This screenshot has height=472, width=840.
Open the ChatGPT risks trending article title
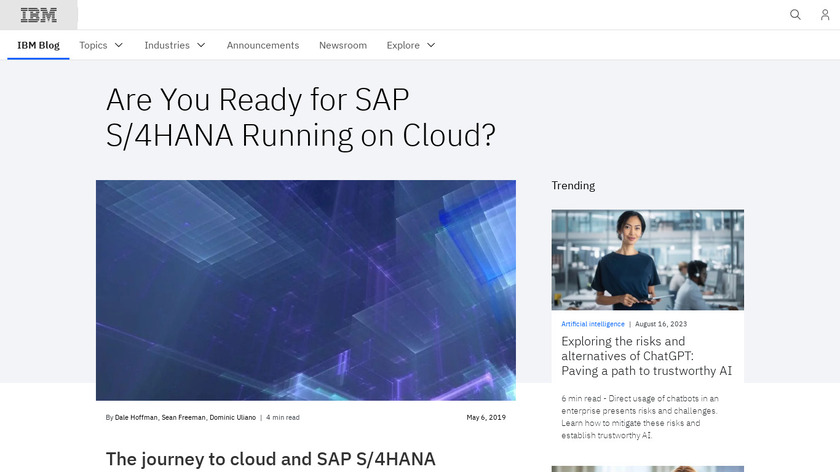(x=646, y=356)
